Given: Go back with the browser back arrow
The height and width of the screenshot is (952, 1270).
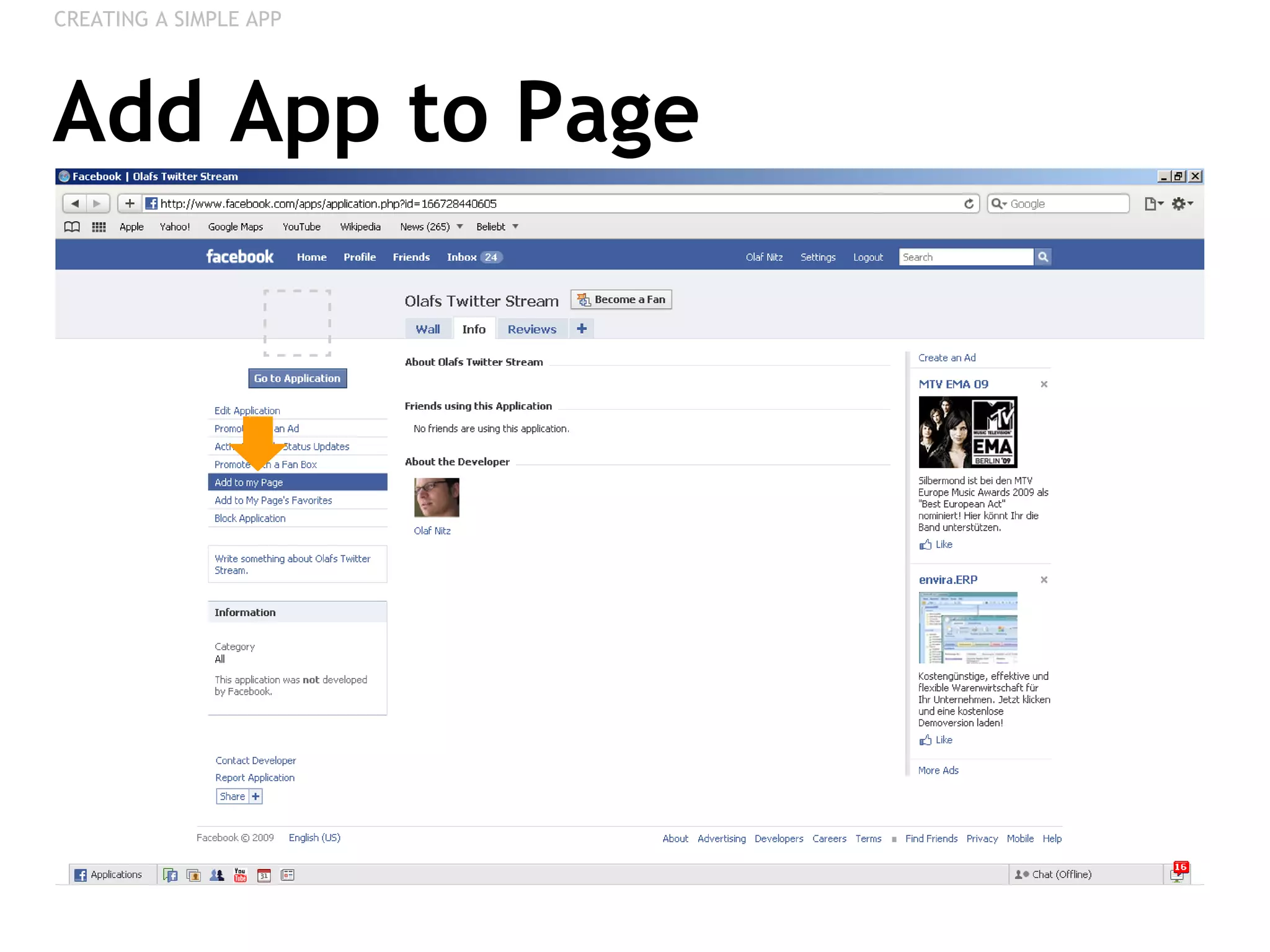Looking at the screenshot, I should click(75, 203).
